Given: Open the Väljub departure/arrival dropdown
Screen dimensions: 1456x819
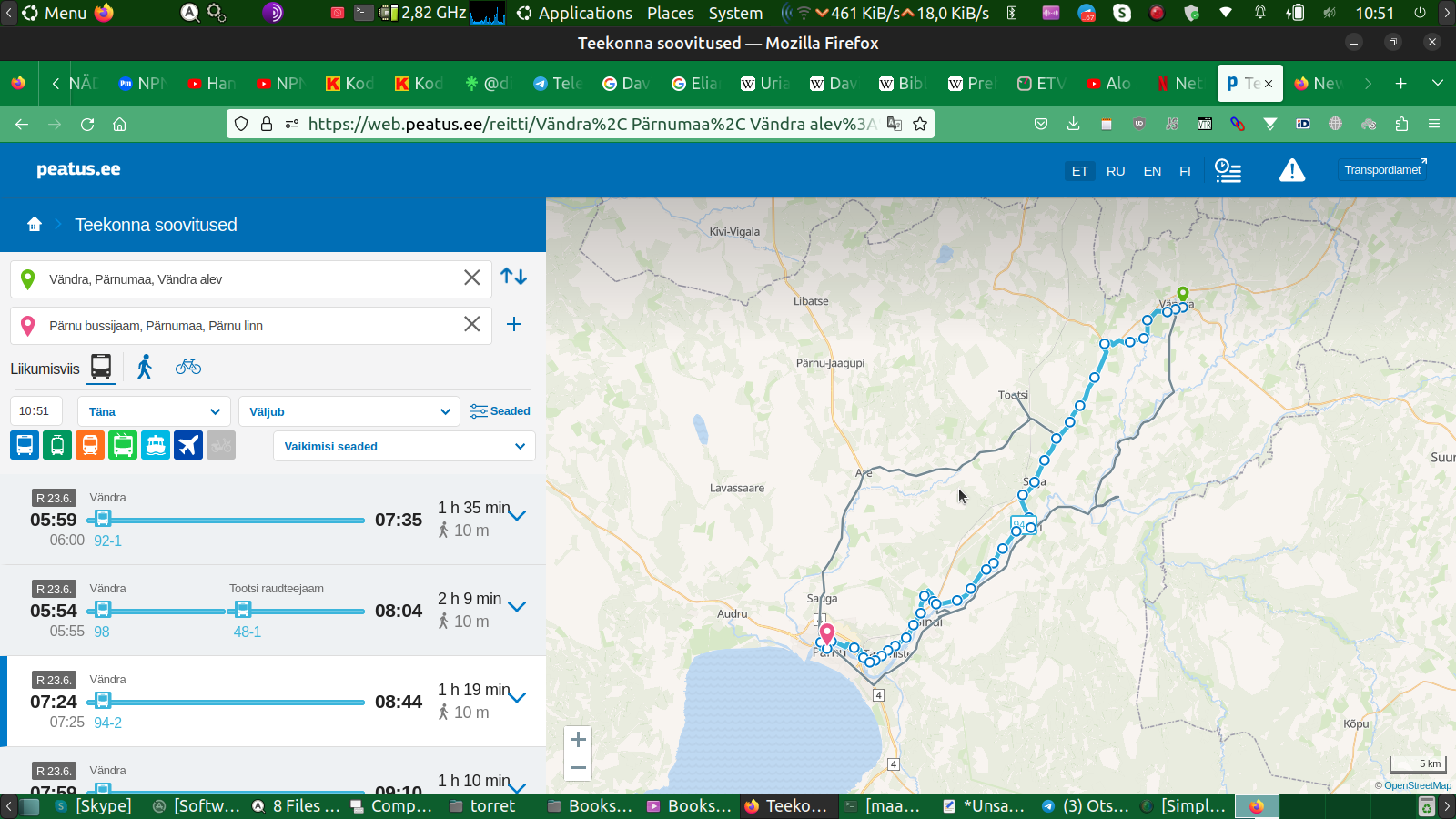Looking at the screenshot, I should pos(349,411).
